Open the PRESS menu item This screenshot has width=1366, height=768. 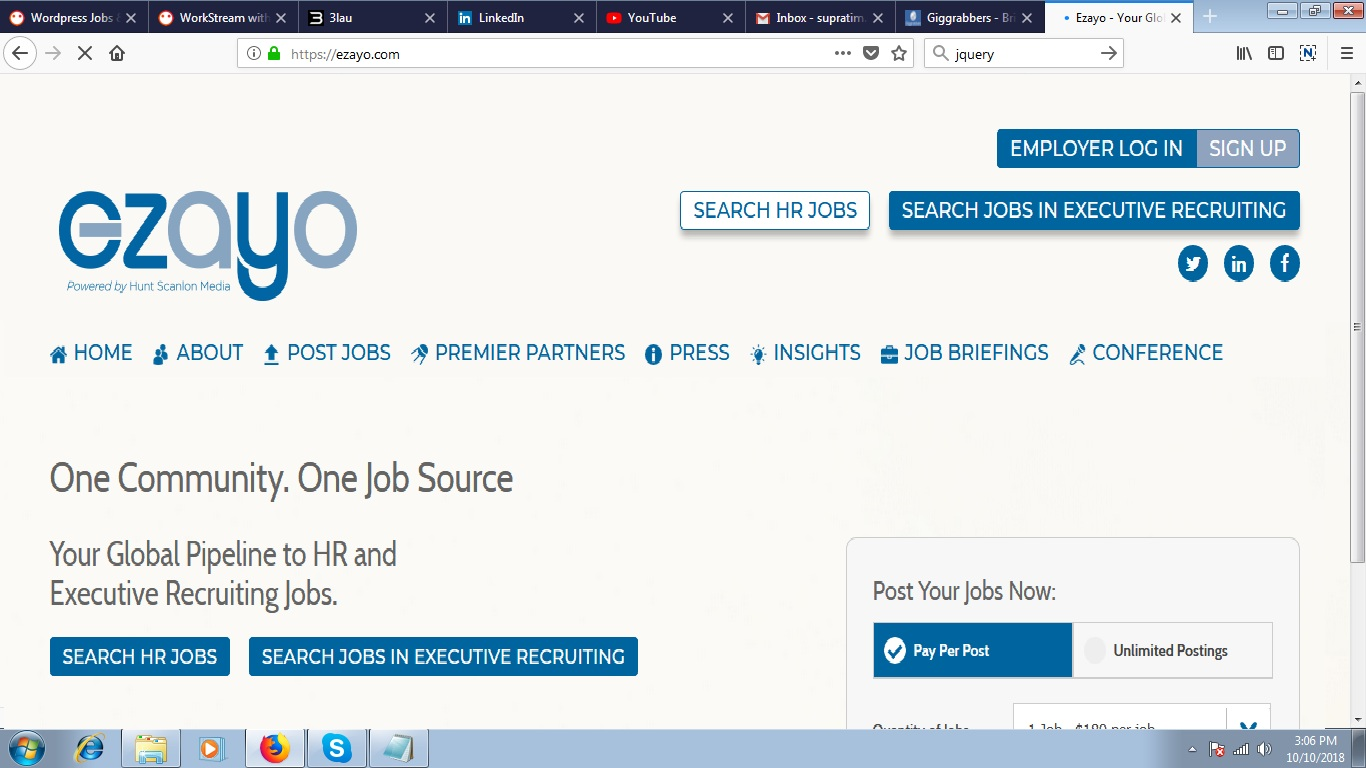[688, 353]
